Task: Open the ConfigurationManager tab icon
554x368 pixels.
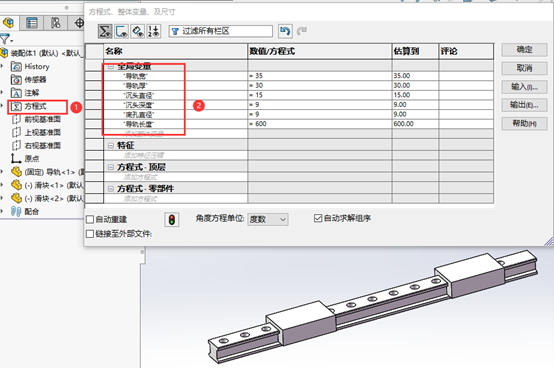Action: coord(55,23)
